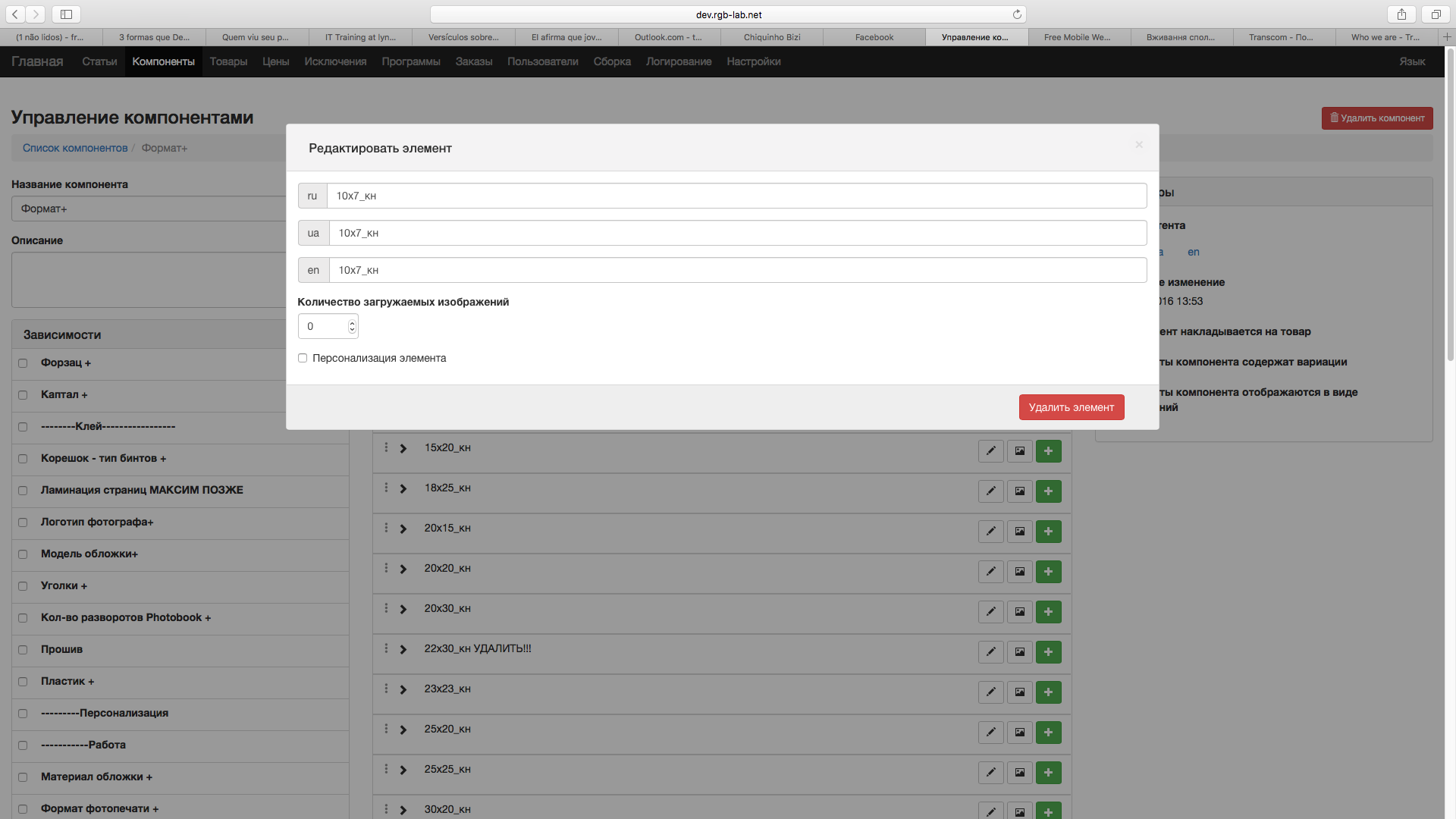Click image icon for 23x23_кн row
Screen dimensions: 1456x819
1020,692
